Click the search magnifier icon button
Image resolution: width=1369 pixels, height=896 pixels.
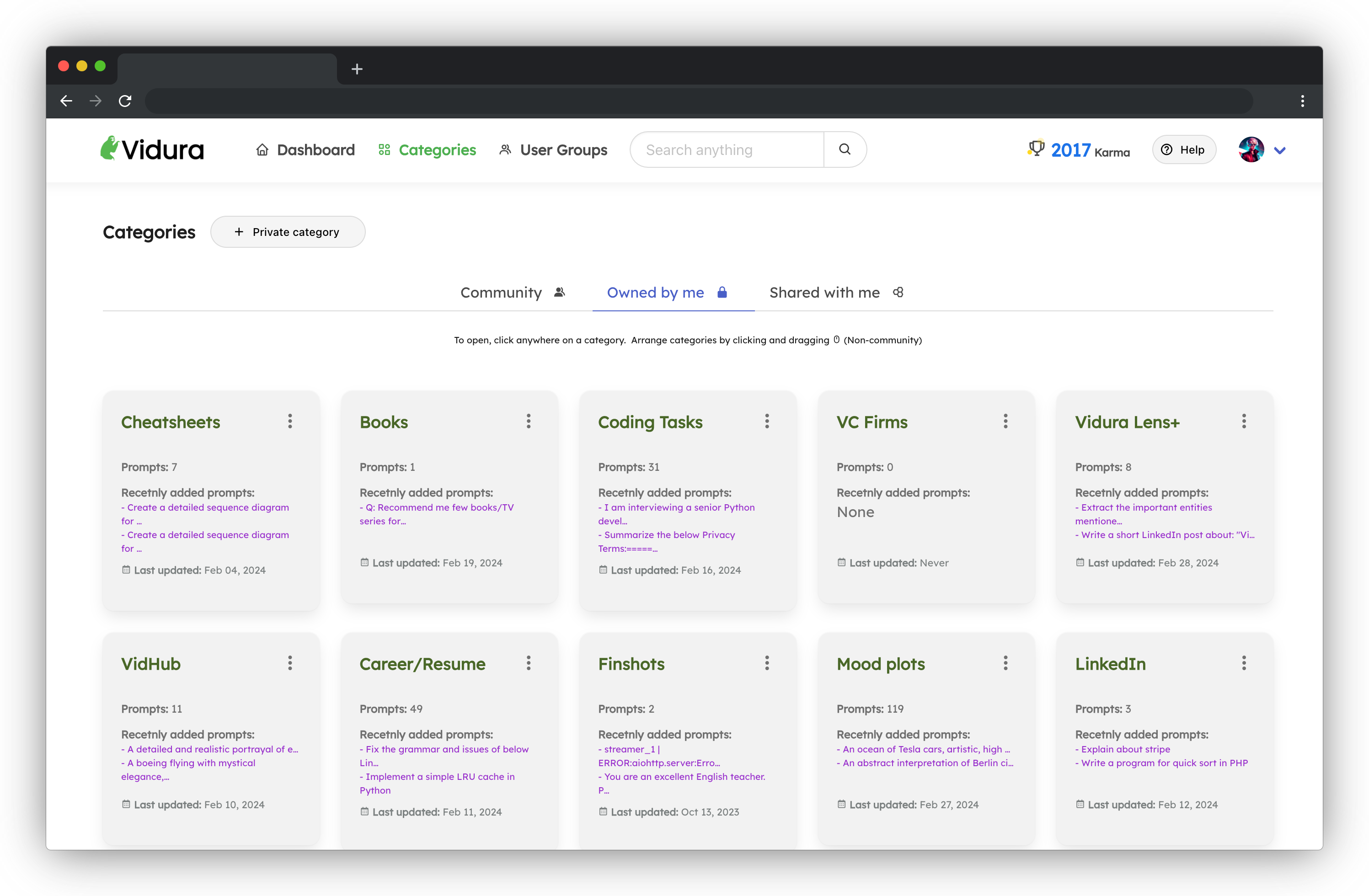pyautogui.click(x=845, y=149)
